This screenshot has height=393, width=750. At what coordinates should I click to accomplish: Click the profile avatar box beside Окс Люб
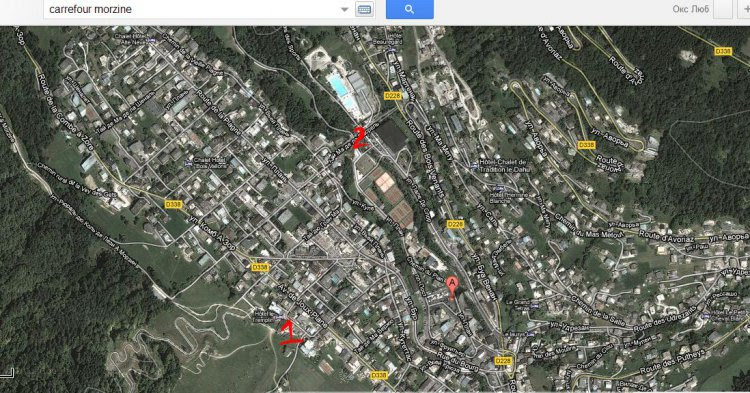point(723,9)
